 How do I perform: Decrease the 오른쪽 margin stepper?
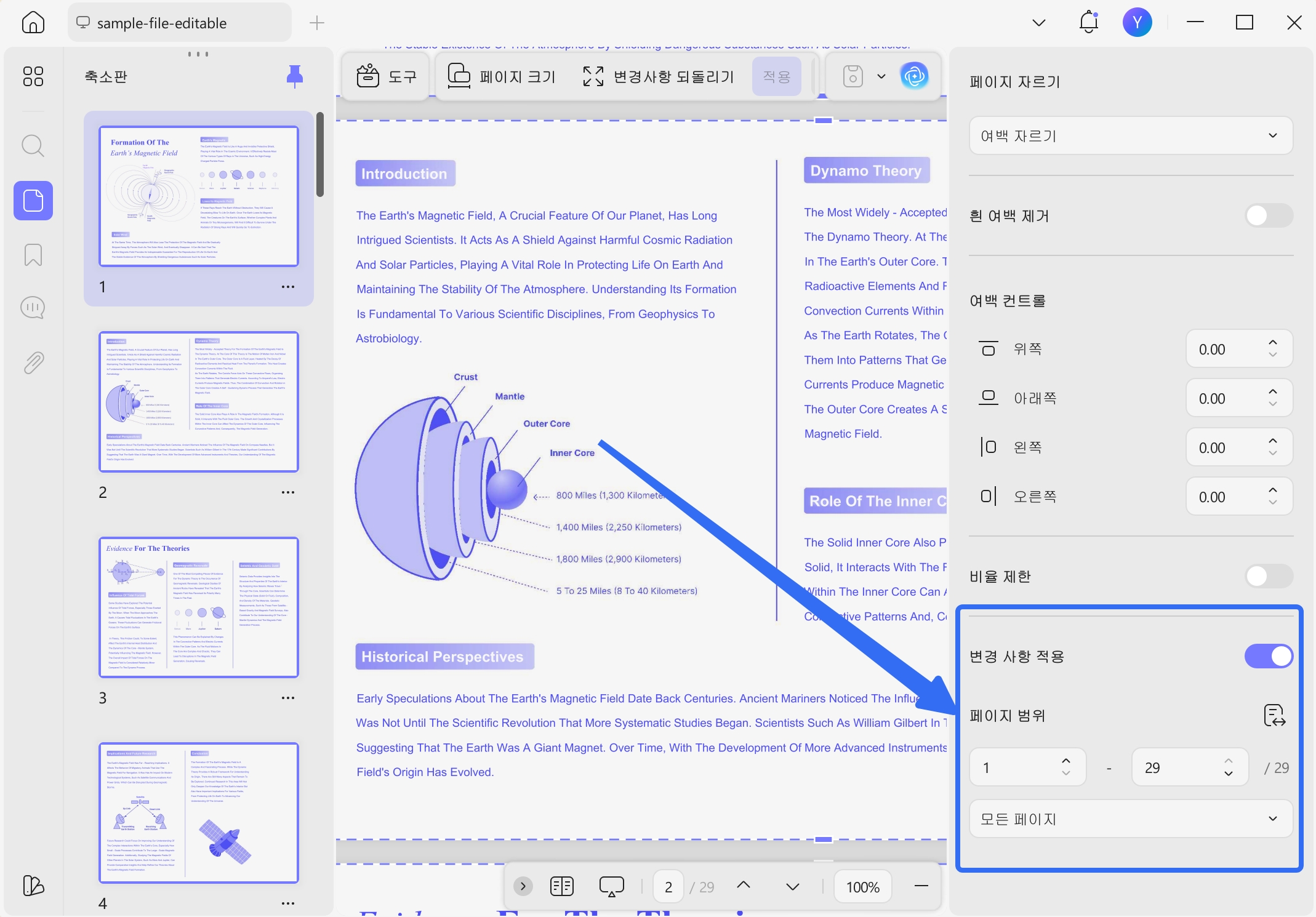point(1273,503)
